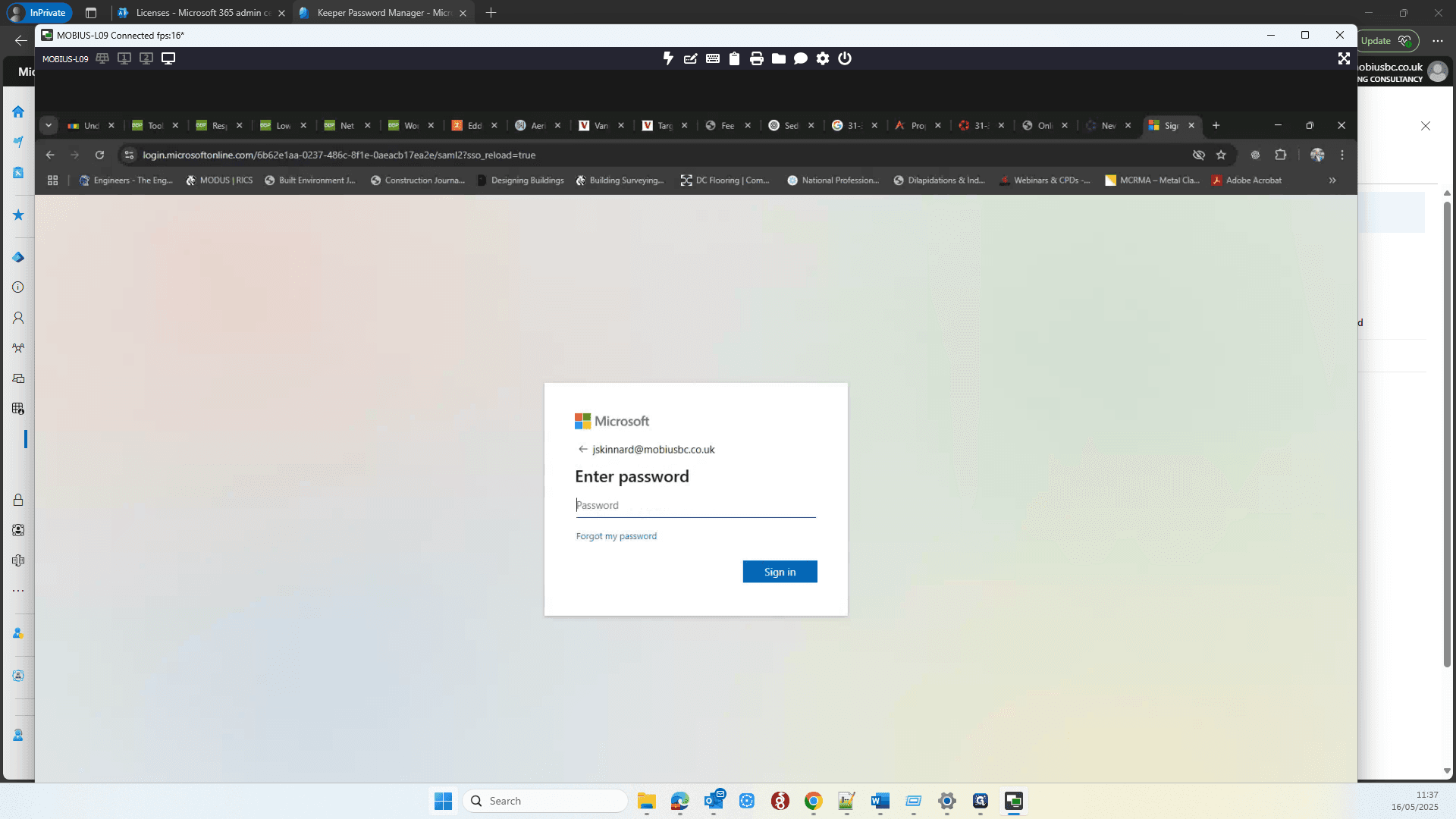Open the Chrome three-dot menu
Viewport: 1456px width, 819px height.
1342,155
